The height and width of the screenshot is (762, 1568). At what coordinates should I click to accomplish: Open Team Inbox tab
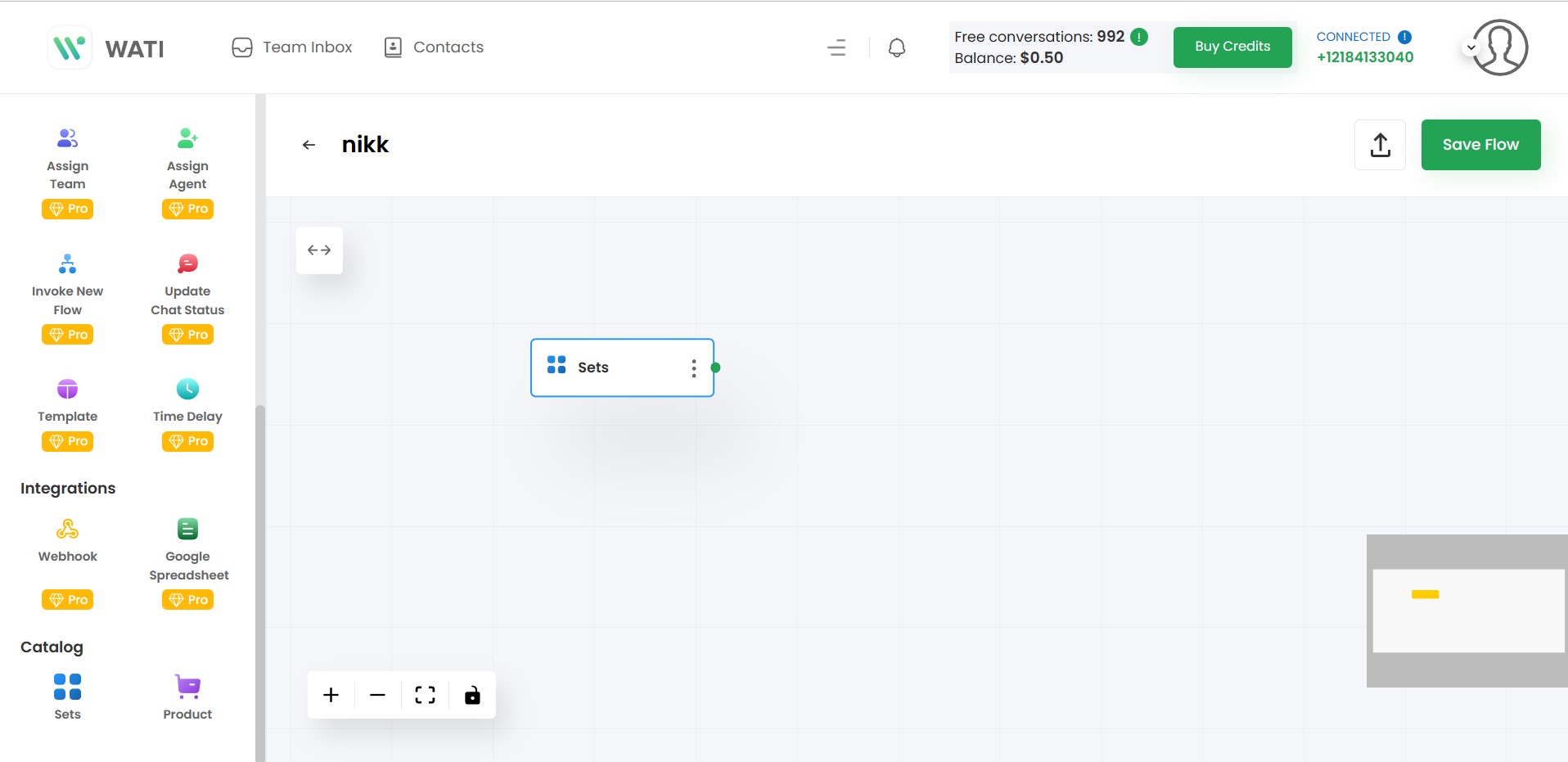click(292, 47)
